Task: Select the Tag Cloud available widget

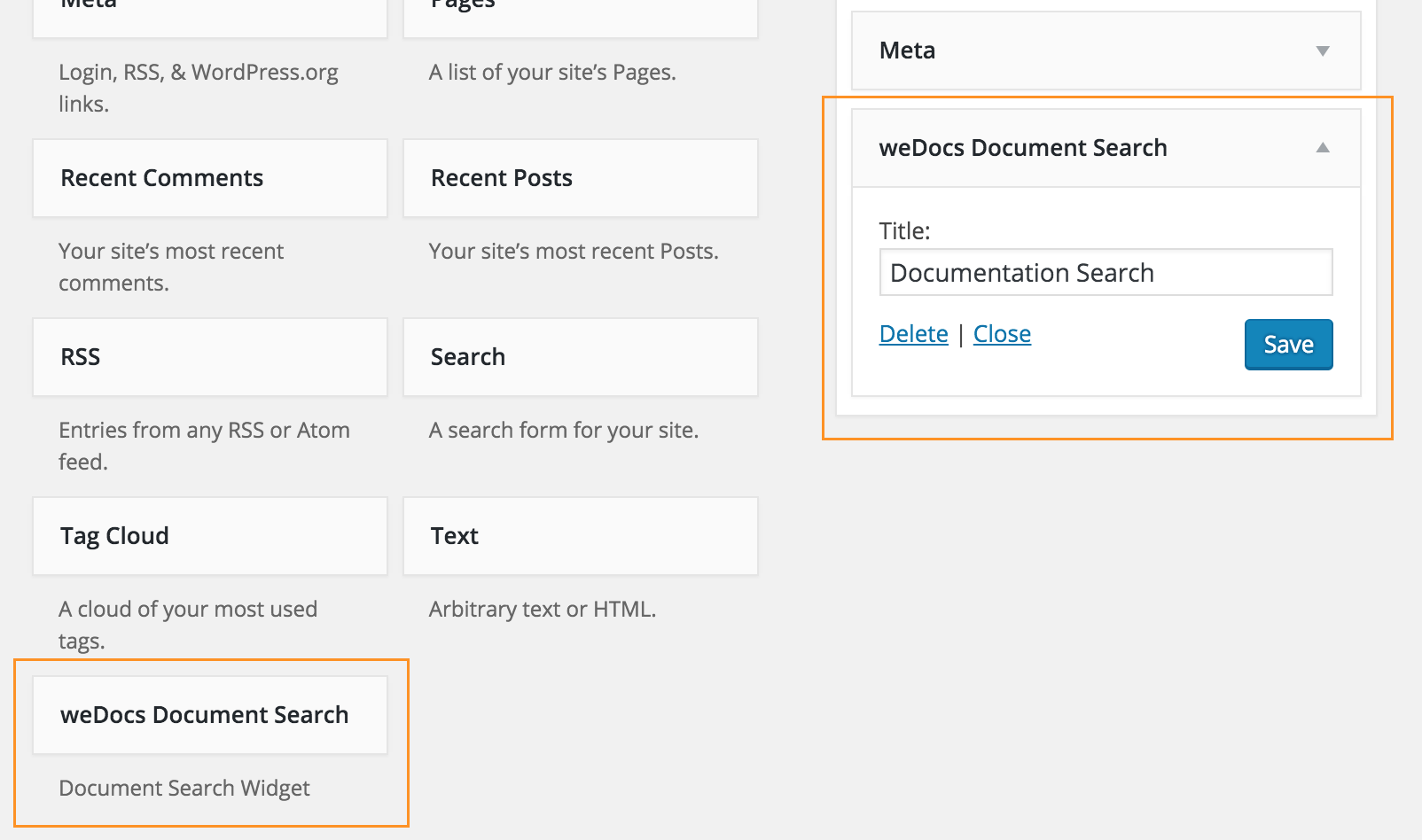Action: [x=209, y=536]
